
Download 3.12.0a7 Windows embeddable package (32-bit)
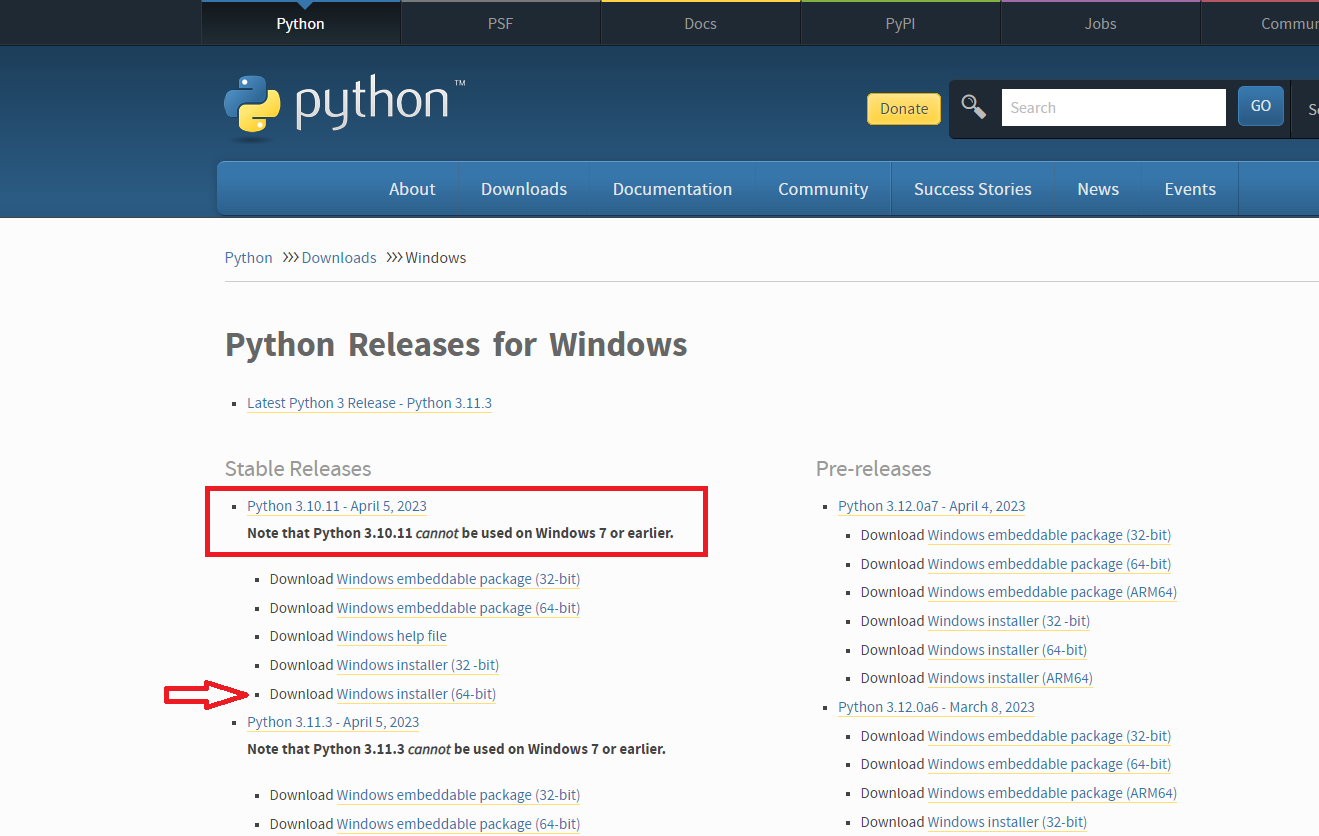pos(1049,535)
